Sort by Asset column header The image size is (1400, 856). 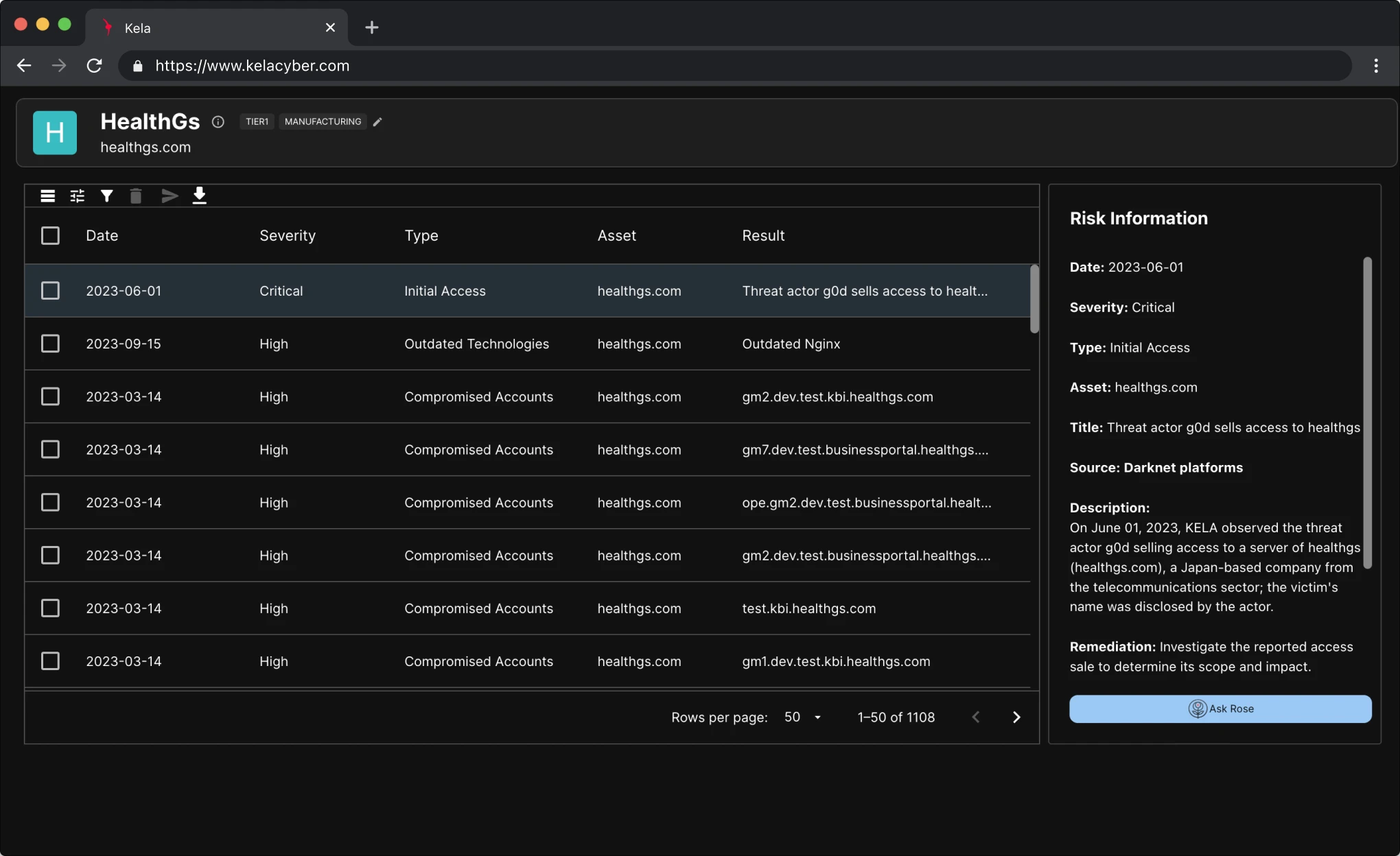[x=616, y=236]
